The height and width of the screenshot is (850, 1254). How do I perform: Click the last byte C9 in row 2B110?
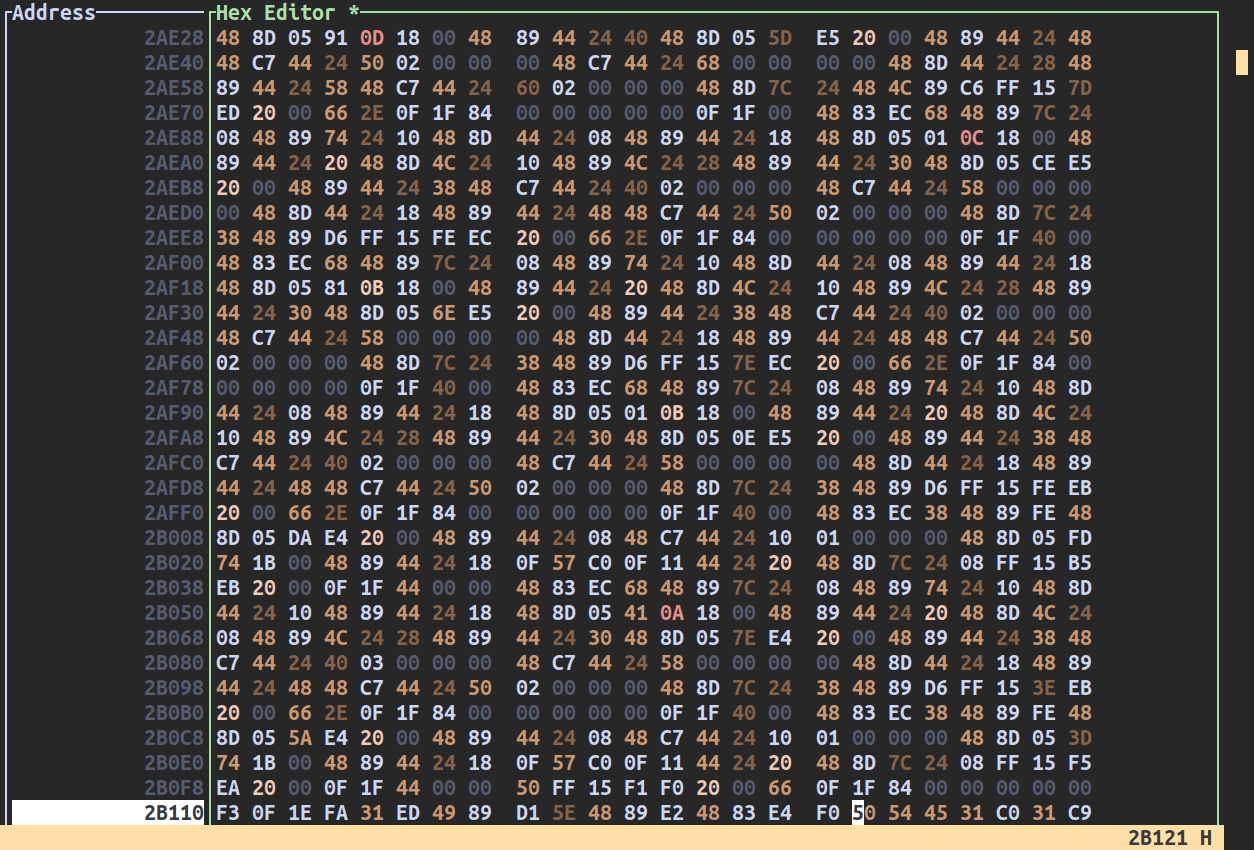tap(1080, 813)
